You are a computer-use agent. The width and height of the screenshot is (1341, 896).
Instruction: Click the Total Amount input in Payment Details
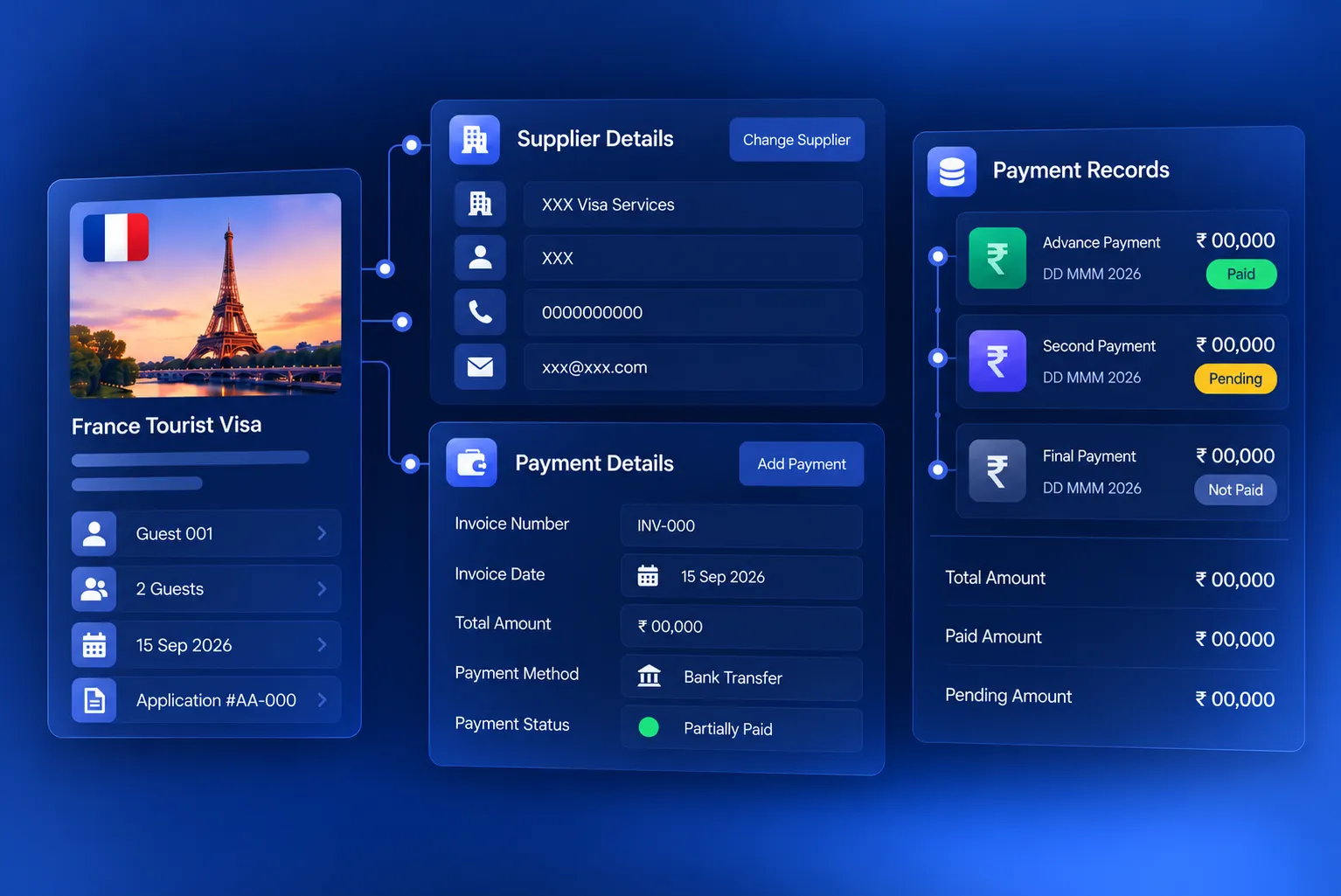[x=741, y=627]
